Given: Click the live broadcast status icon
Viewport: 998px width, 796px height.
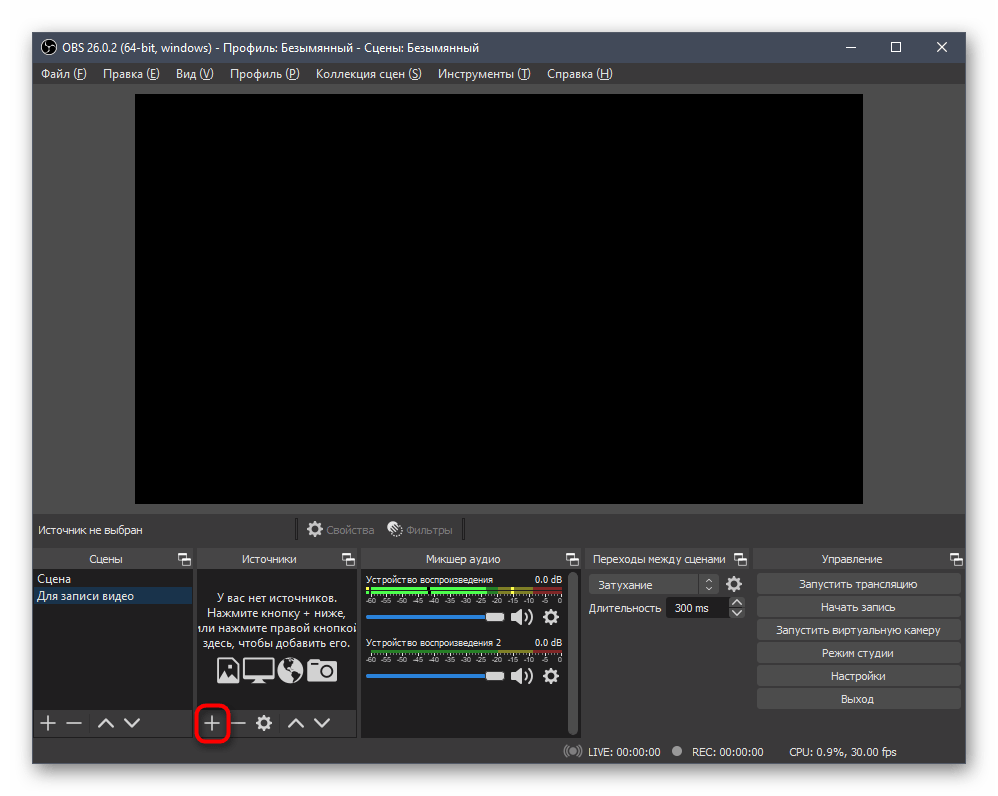Looking at the screenshot, I should pos(573,751).
